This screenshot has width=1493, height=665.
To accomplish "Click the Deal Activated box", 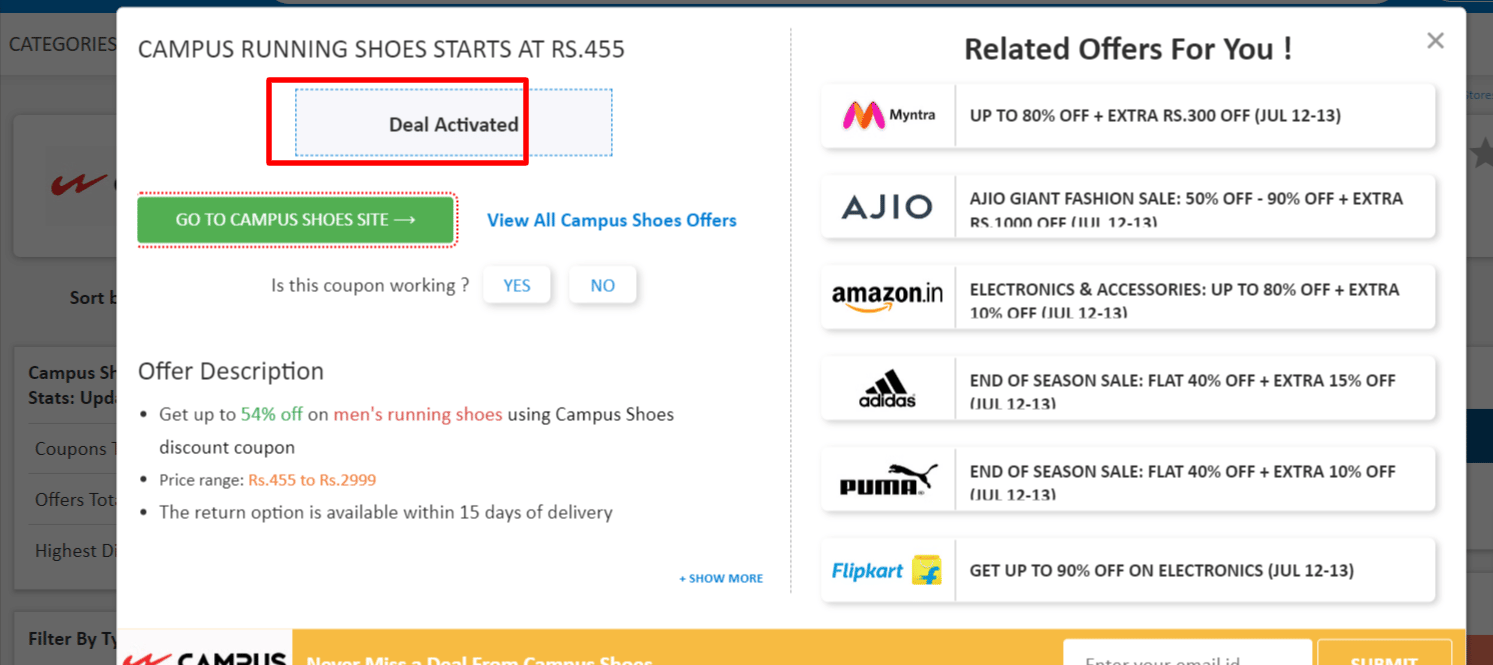I will coord(453,124).
